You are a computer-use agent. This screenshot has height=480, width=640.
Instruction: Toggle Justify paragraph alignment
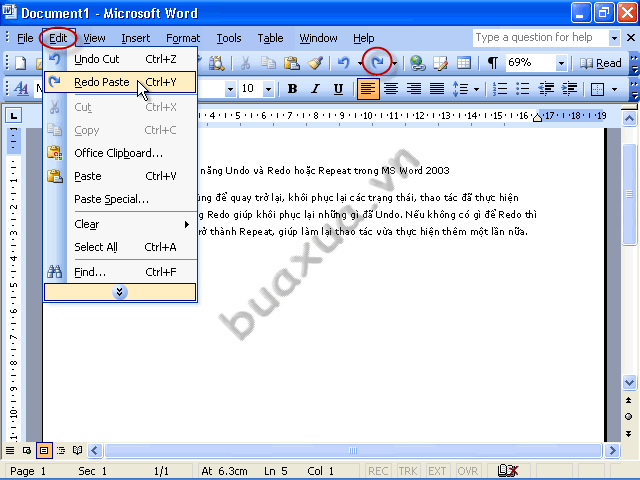click(437, 89)
